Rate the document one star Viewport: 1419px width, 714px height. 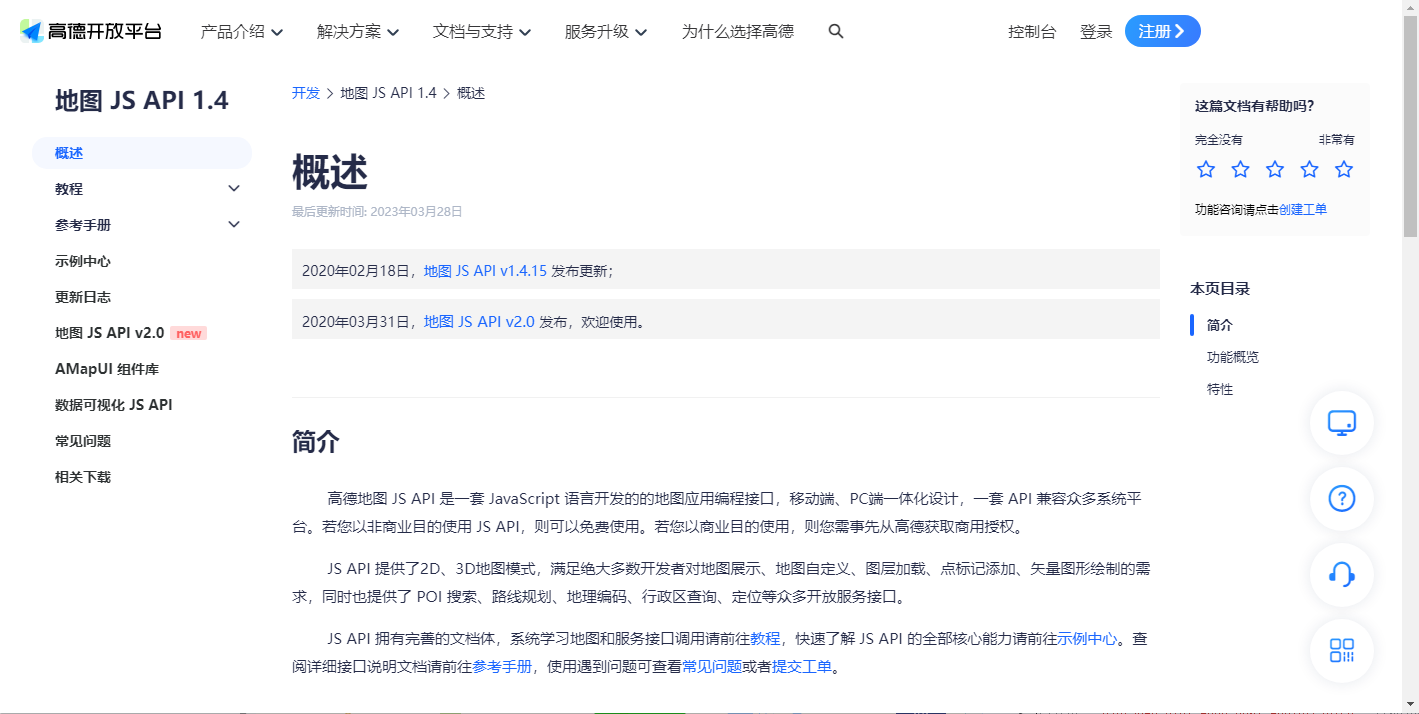1206,169
